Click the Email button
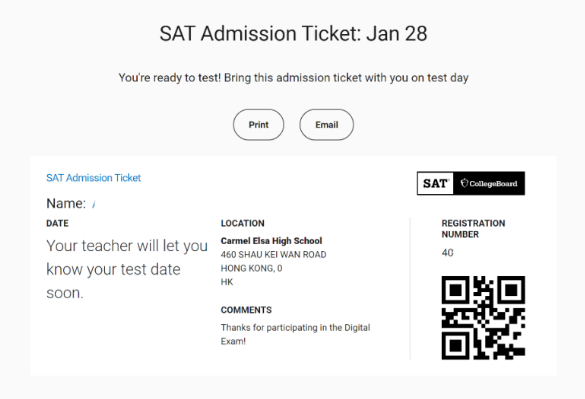Image resolution: width=585 pixels, height=399 pixels. pos(326,125)
